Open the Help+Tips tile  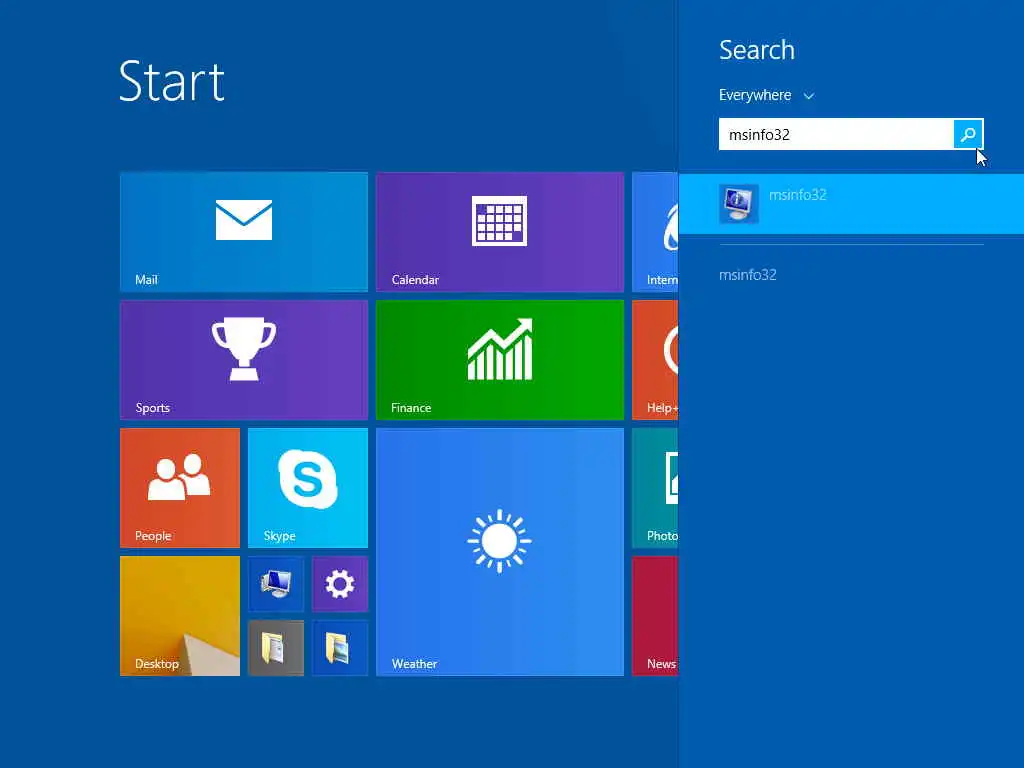655,360
